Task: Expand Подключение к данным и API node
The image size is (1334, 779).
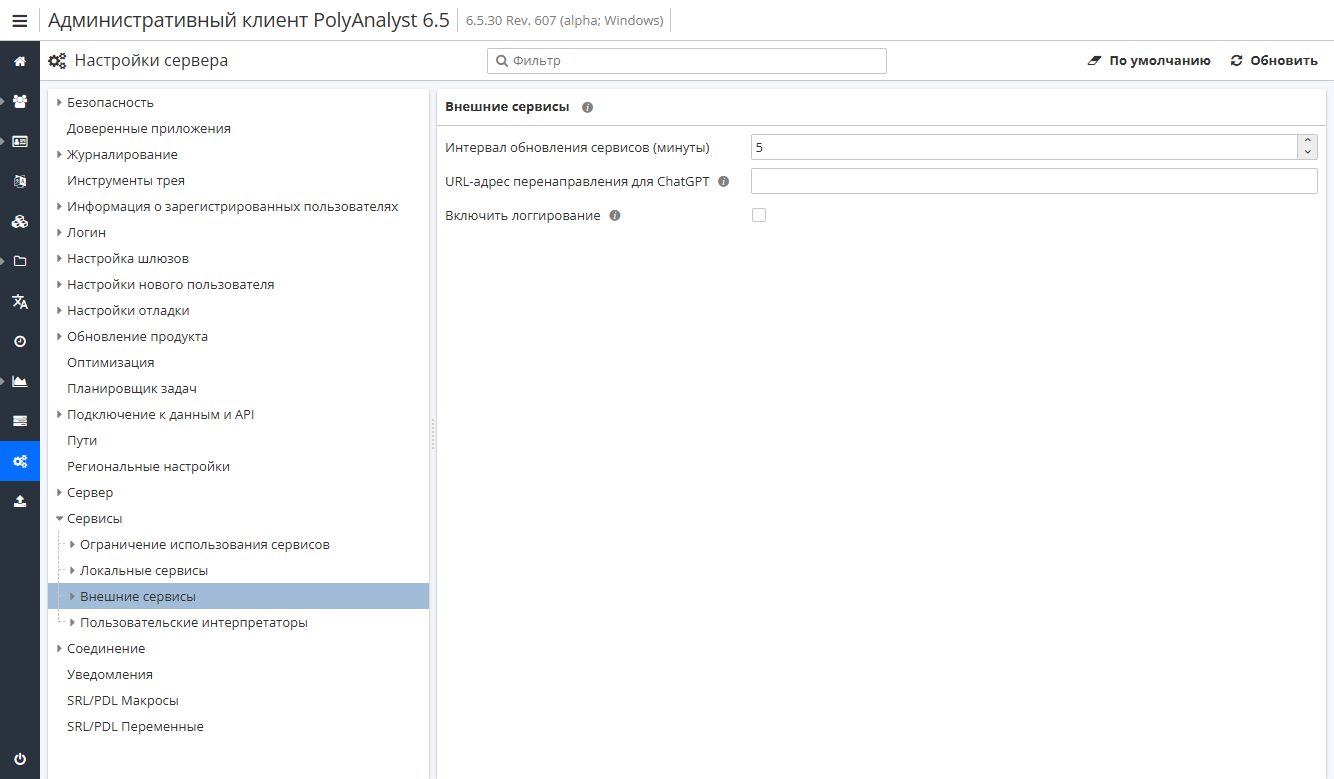Action: [x=60, y=415]
